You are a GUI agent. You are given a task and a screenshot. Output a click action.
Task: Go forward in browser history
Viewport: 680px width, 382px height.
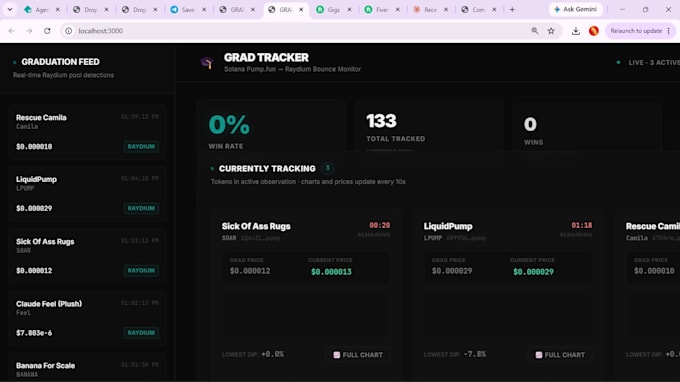click(29, 31)
